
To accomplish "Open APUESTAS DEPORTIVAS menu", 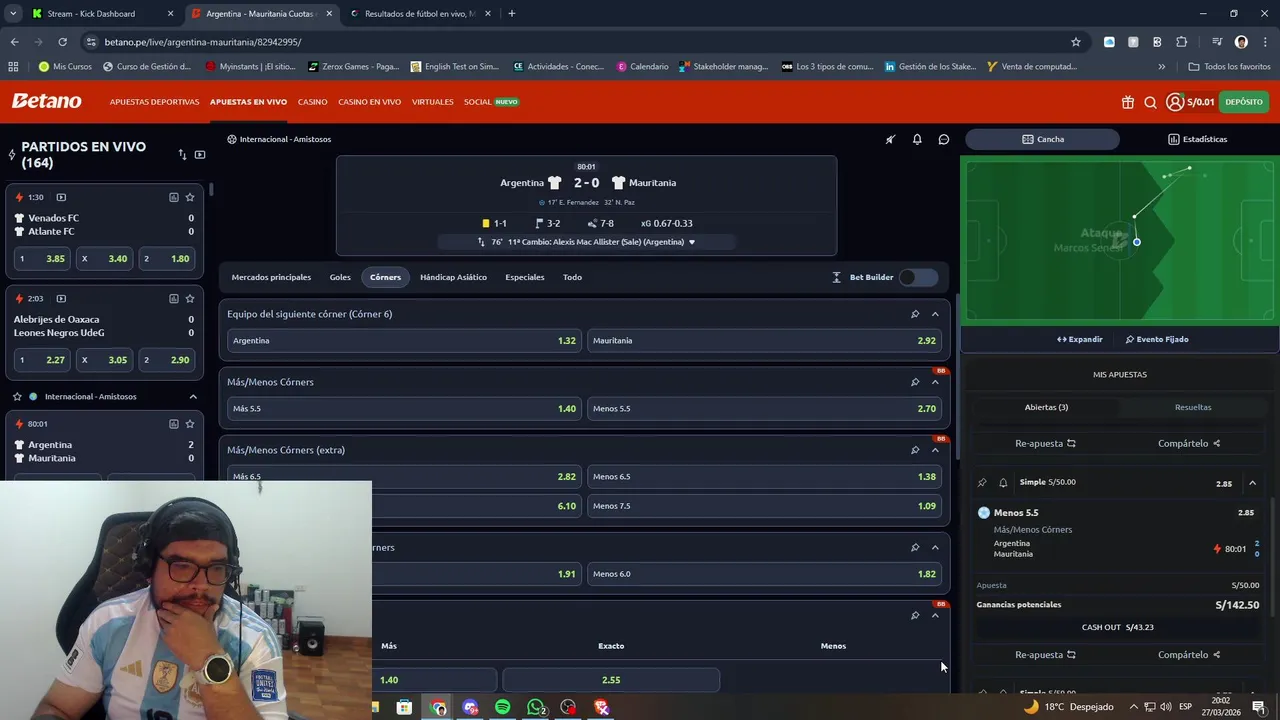I will click(x=154, y=102).
